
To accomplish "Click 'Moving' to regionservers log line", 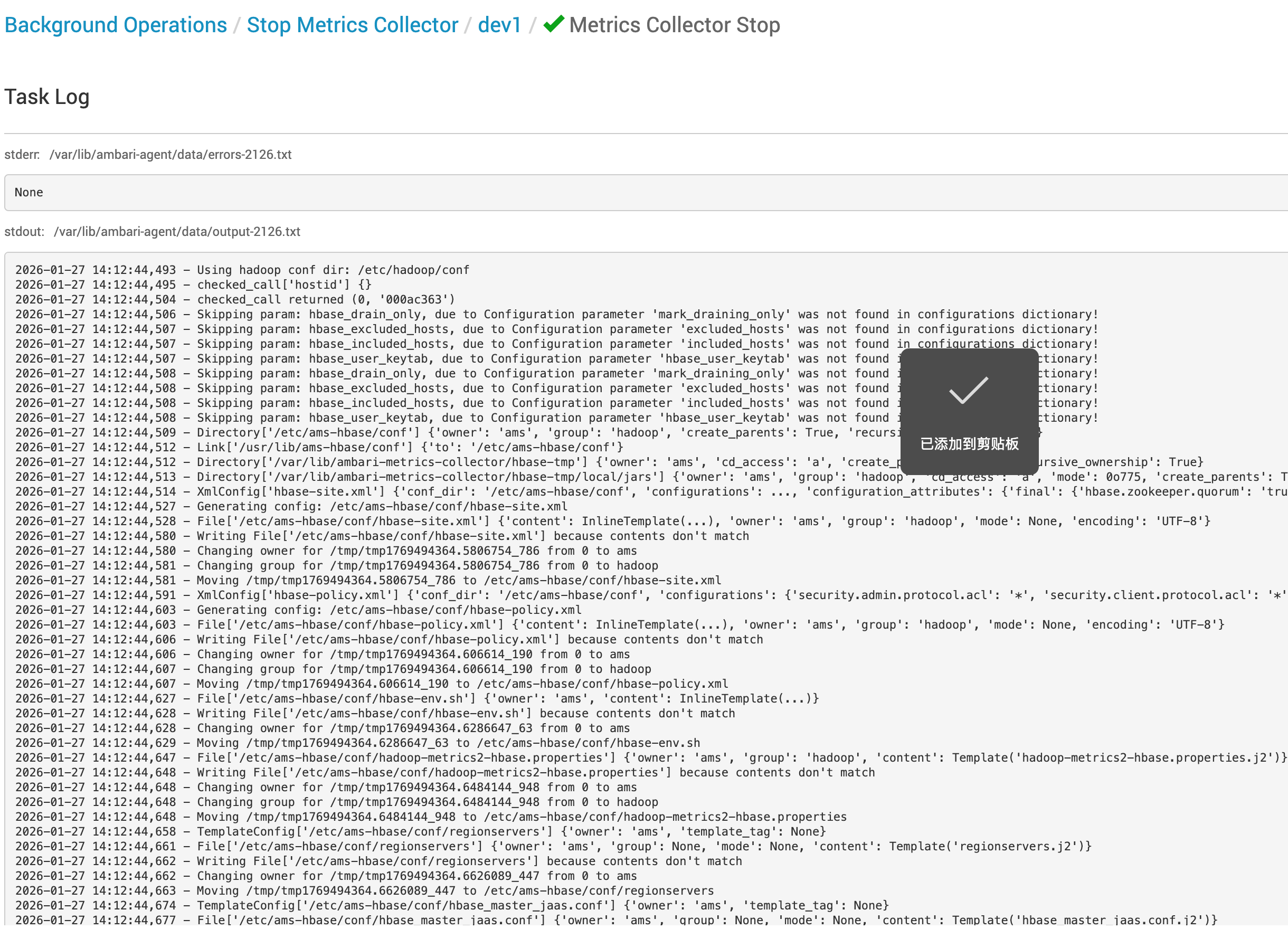I will pyautogui.click(x=364, y=890).
